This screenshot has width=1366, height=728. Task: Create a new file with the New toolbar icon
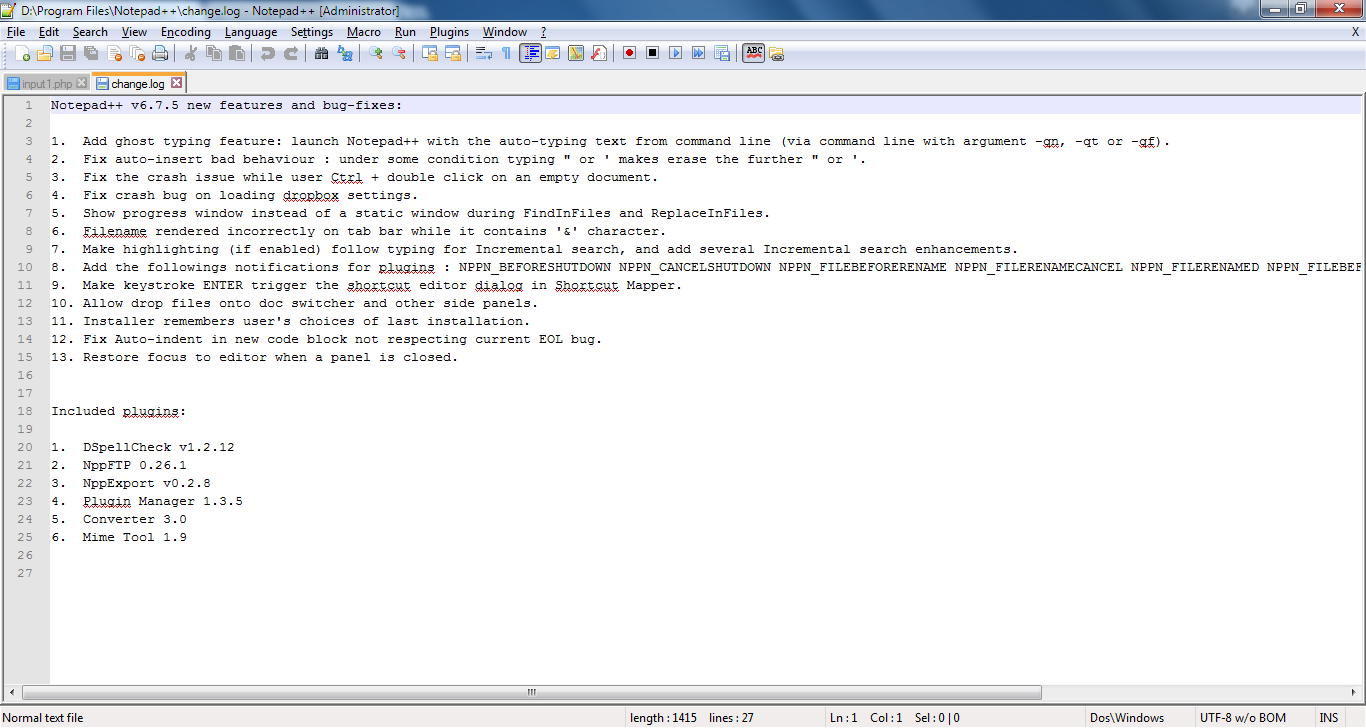pyautogui.click(x=22, y=53)
